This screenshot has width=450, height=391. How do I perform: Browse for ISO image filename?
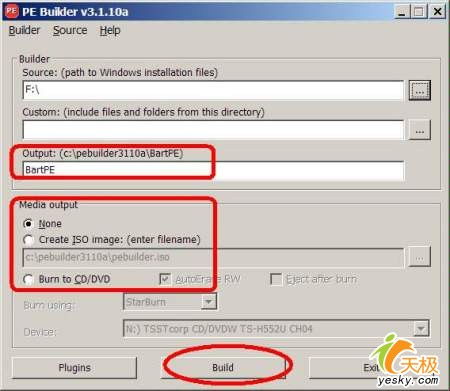[x=420, y=257]
